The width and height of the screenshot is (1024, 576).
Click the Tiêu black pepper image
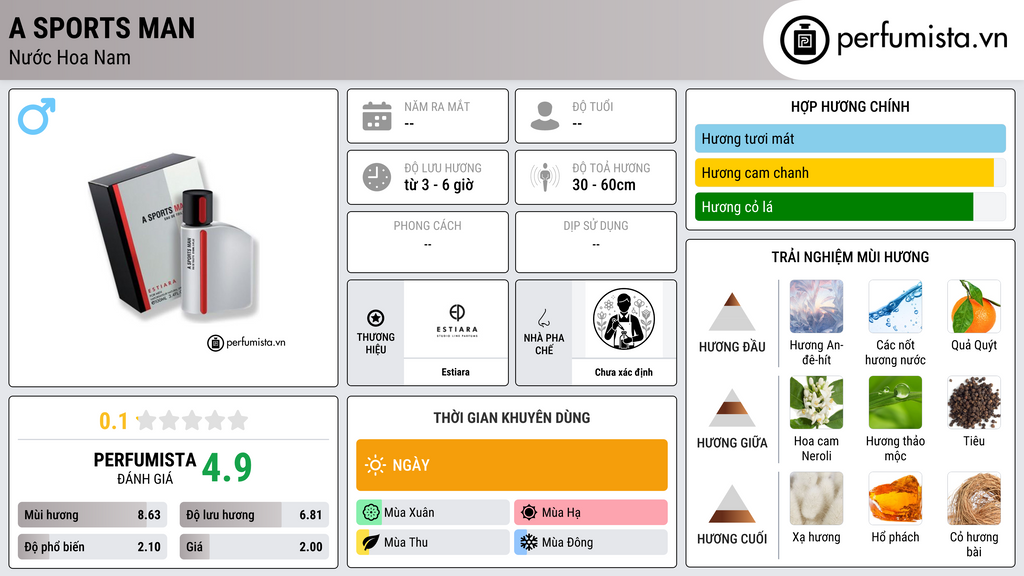(974, 402)
